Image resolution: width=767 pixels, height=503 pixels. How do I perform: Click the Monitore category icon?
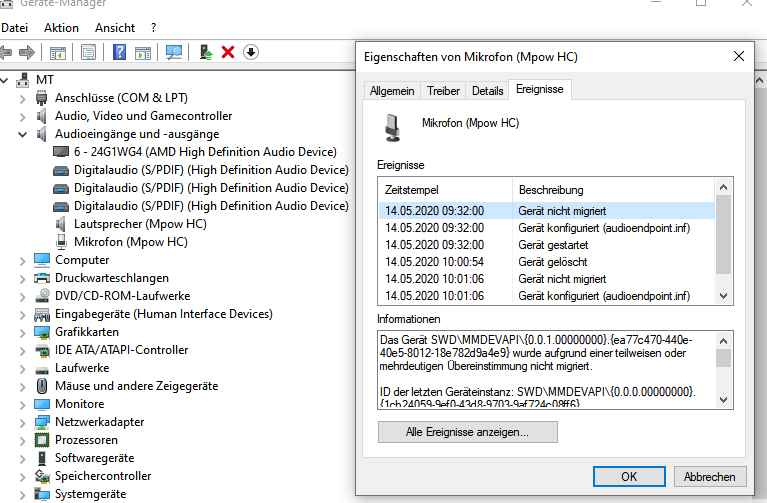[42, 404]
